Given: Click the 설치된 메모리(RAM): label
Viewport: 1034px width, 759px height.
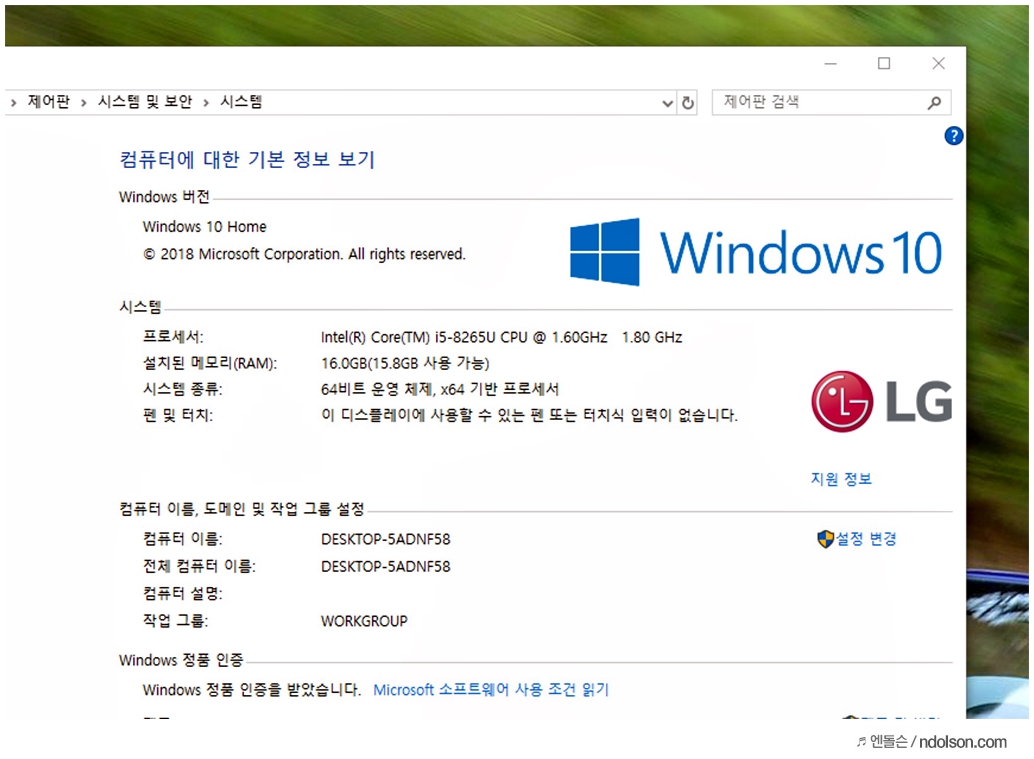Looking at the screenshot, I should (210, 363).
